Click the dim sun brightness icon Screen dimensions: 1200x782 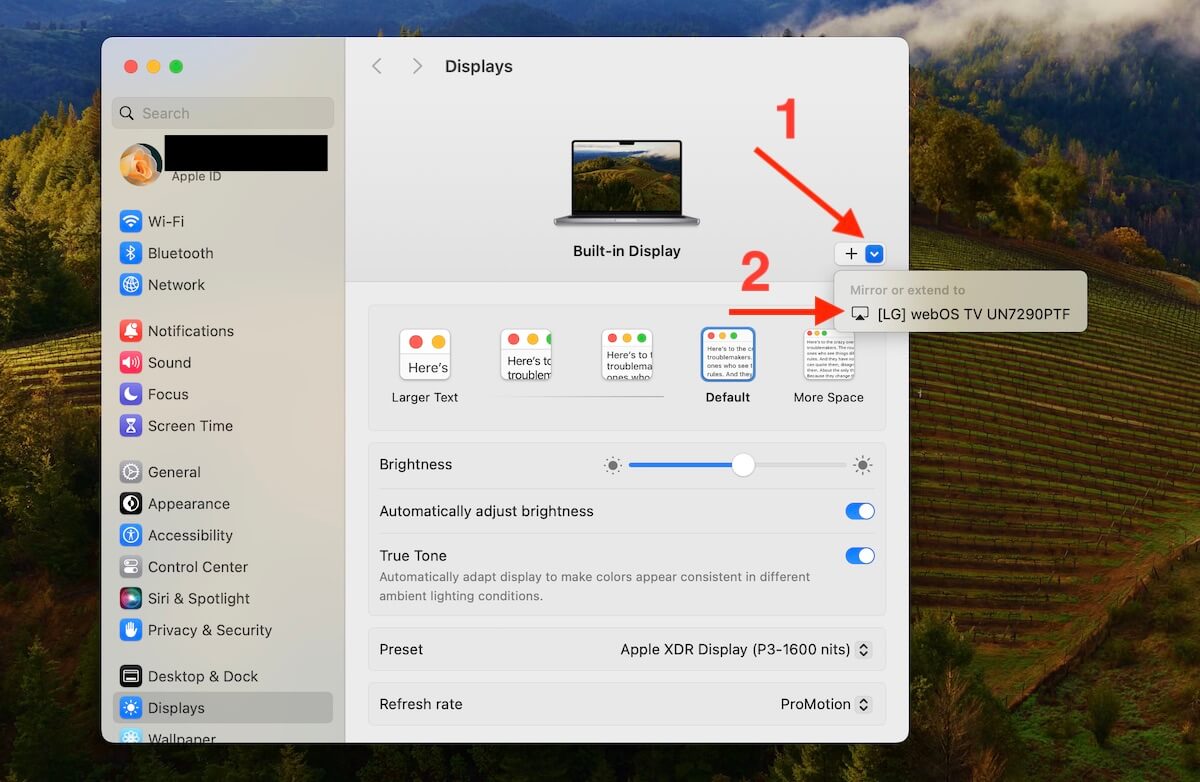pyautogui.click(x=612, y=465)
